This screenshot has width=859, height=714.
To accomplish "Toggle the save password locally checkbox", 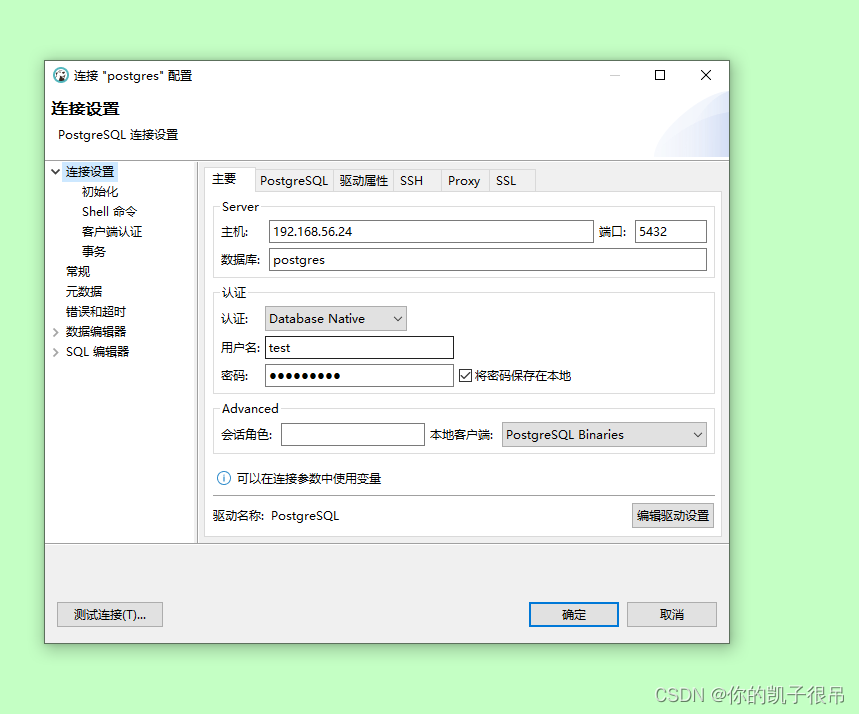I will coord(465,375).
